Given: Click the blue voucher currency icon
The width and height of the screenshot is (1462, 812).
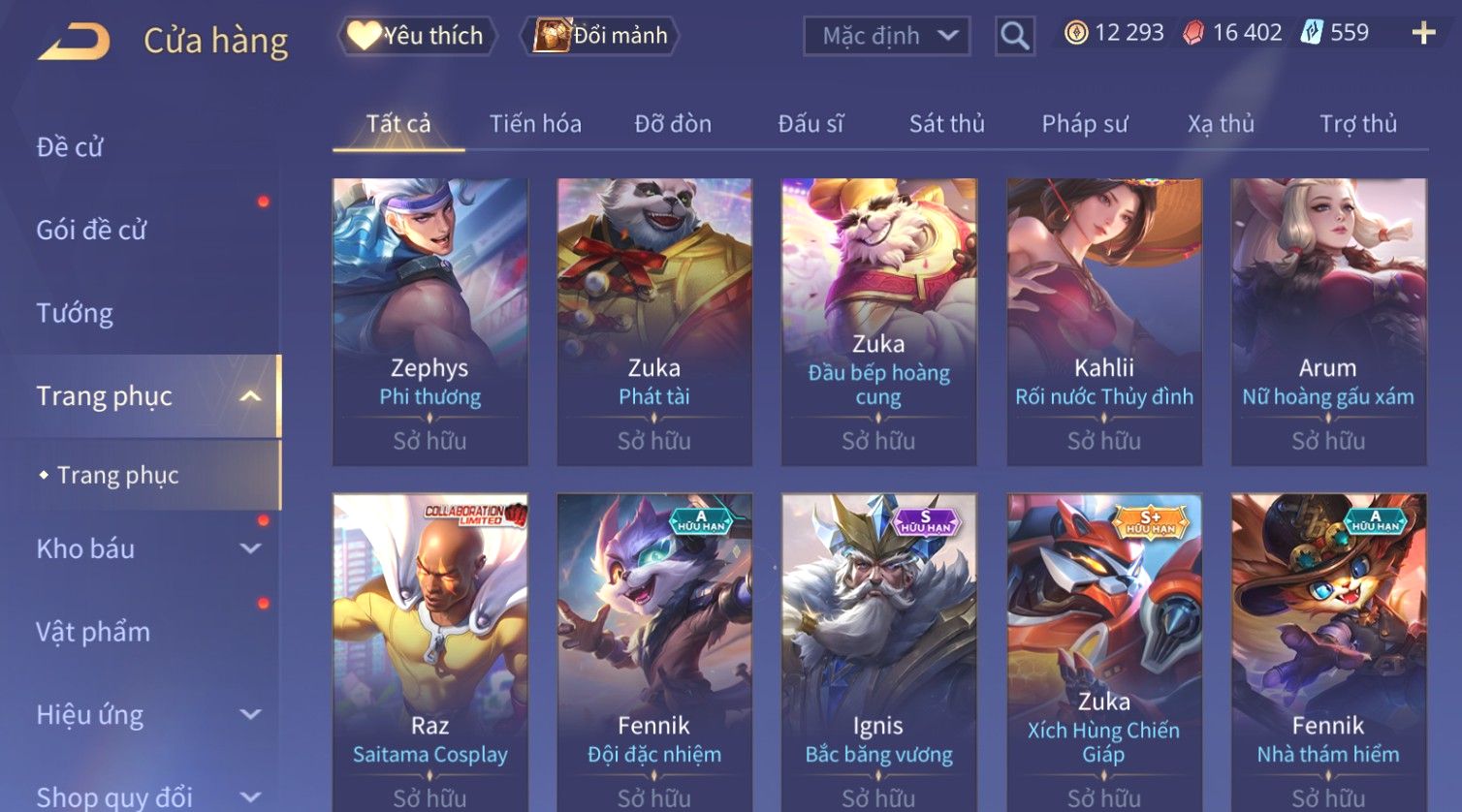Looking at the screenshot, I should pos(1312,33).
